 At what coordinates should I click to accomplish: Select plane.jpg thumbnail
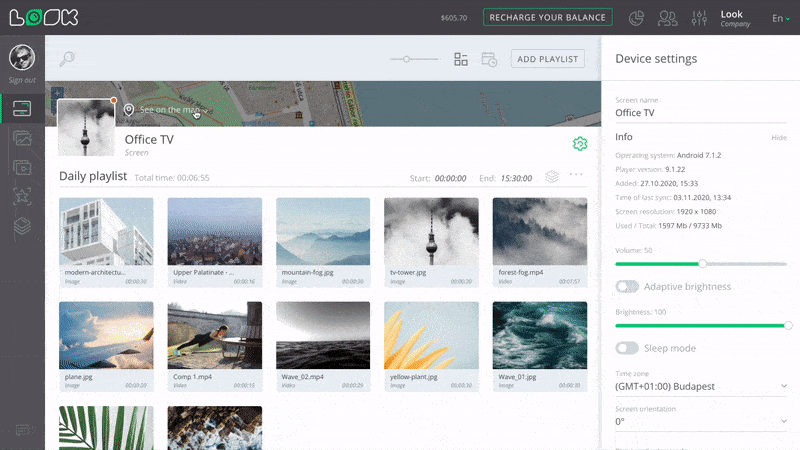point(106,335)
